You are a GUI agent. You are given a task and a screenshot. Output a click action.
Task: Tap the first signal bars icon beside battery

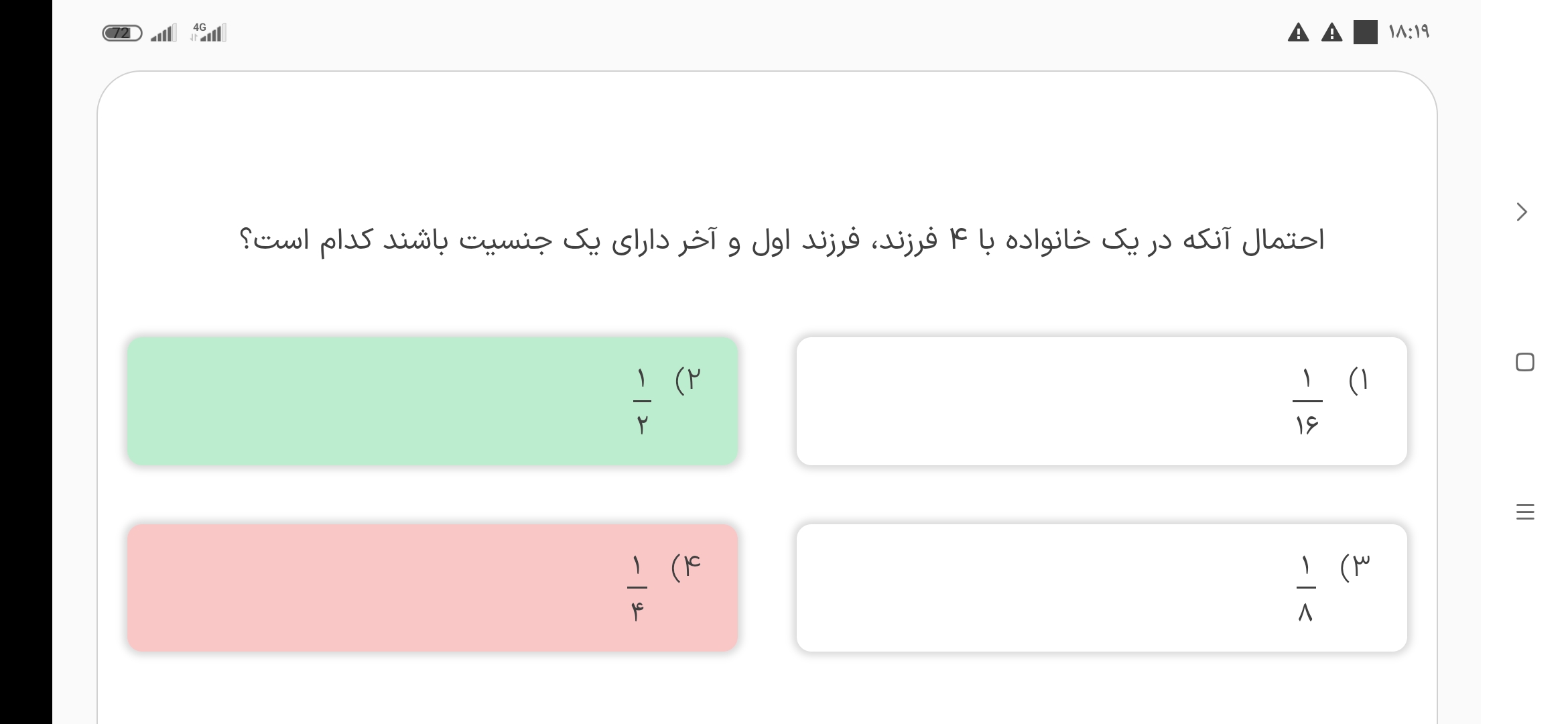click(x=164, y=33)
